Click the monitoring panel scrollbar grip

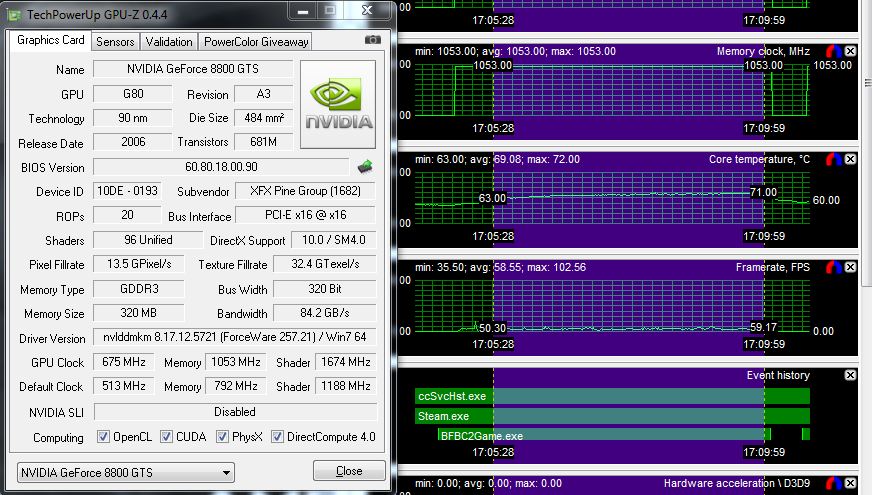tap(868, 83)
